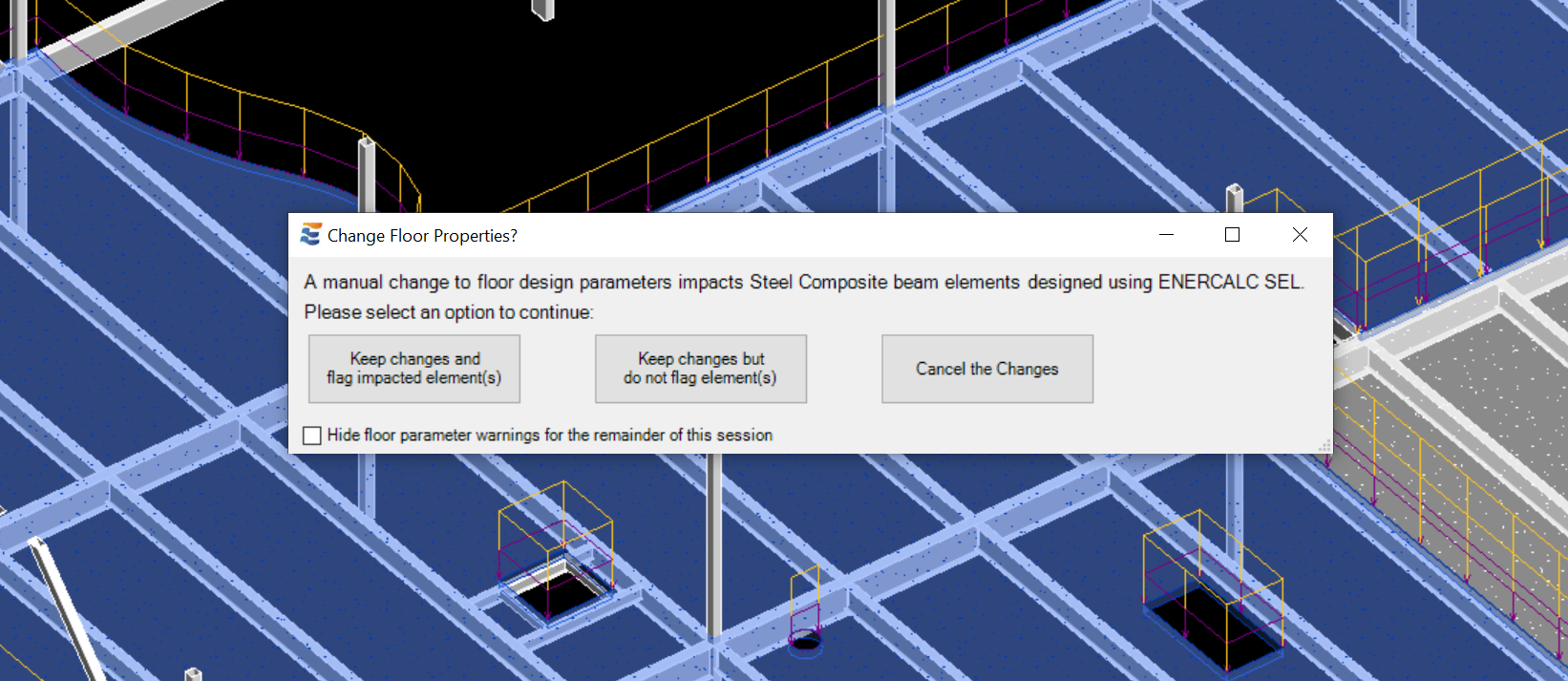This screenshot has width=1568, height=681.
Task: Select the small circular floor opening
Action: tap(805, 641)
